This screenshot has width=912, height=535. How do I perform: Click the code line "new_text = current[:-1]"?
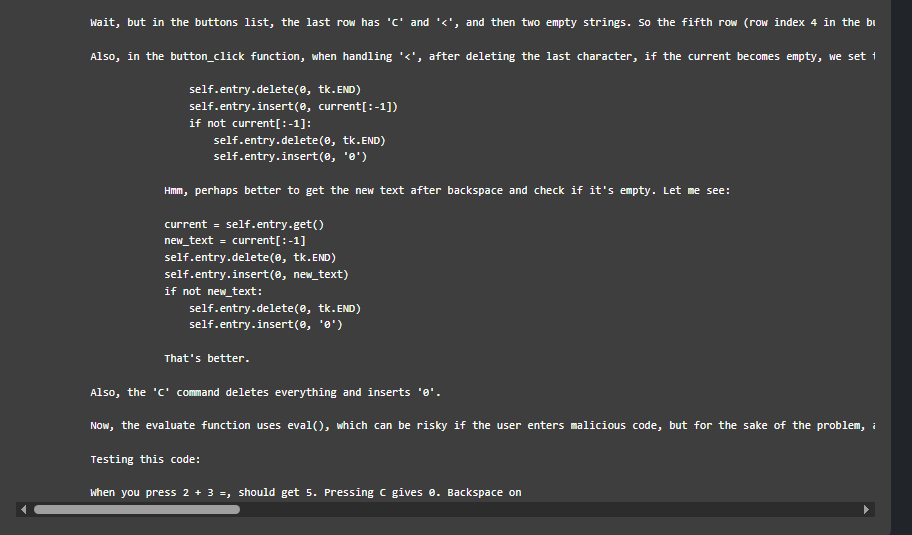coord(235,241)
